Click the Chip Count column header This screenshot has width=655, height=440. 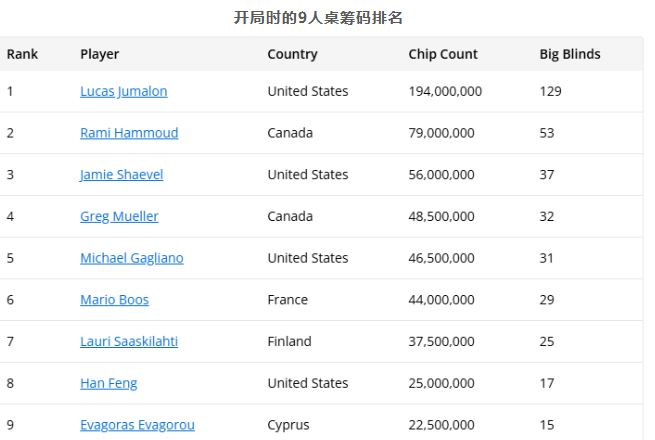click(443, 54)
